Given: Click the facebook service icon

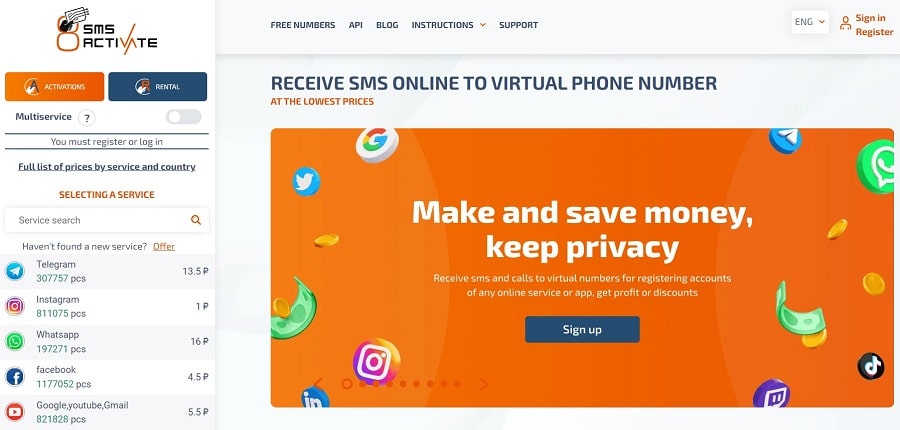Looking at the screenshot, I should 15,377.
